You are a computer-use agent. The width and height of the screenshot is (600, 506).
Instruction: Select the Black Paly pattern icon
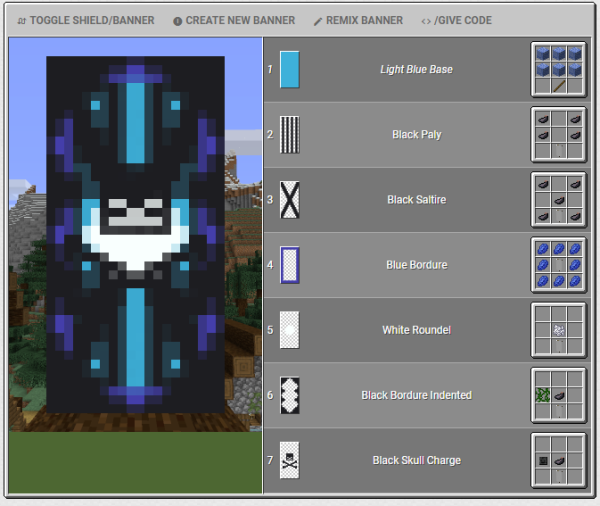pos(290,135)
